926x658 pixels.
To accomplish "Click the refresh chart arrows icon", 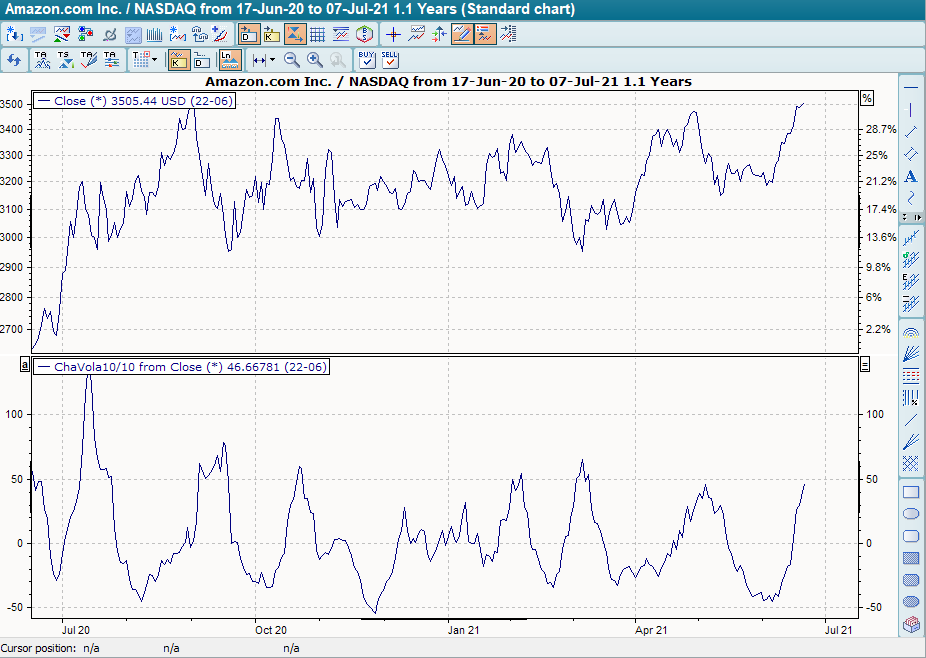I will 14,60.
